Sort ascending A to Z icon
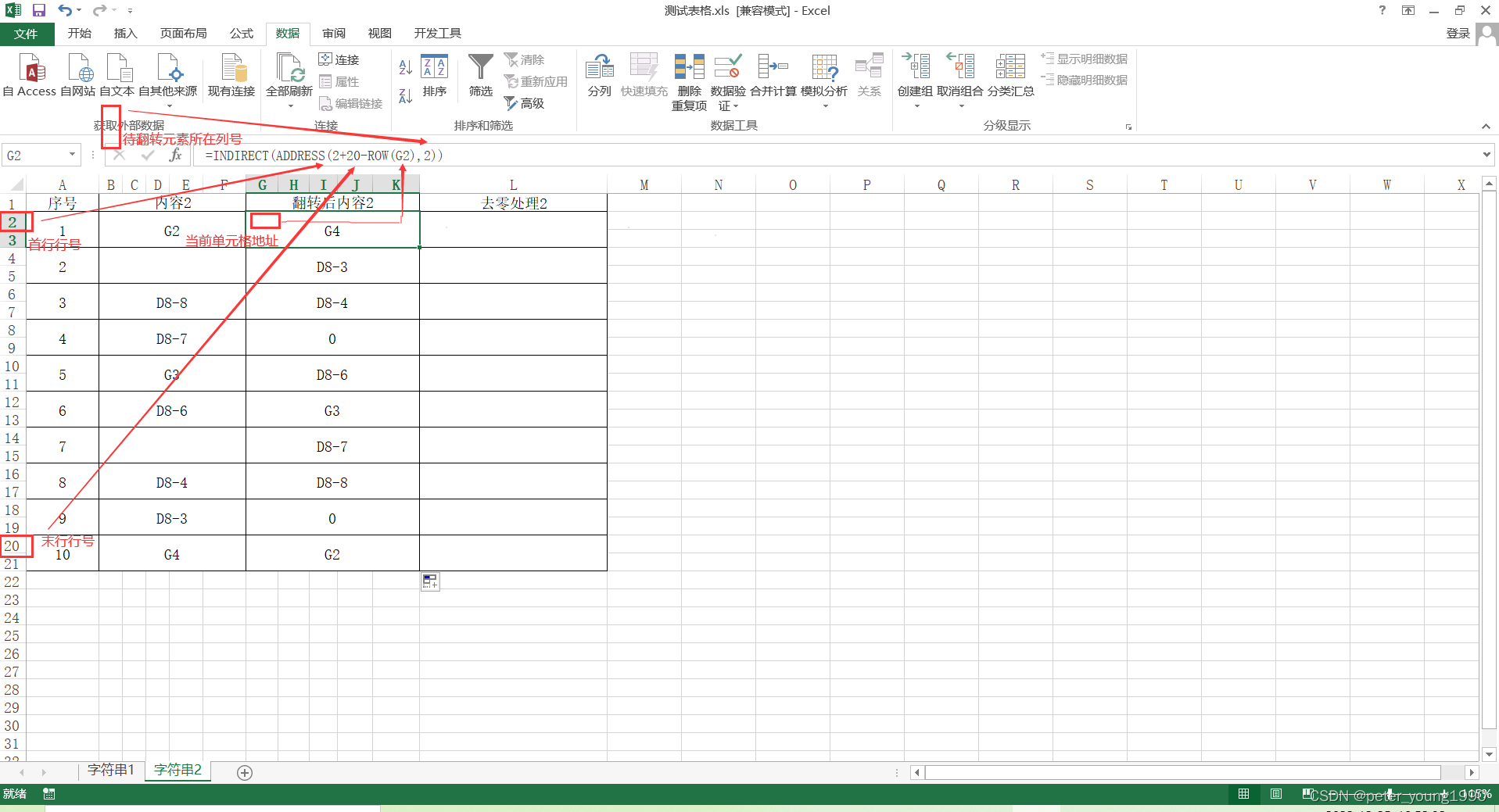 (x=405, y=67)
